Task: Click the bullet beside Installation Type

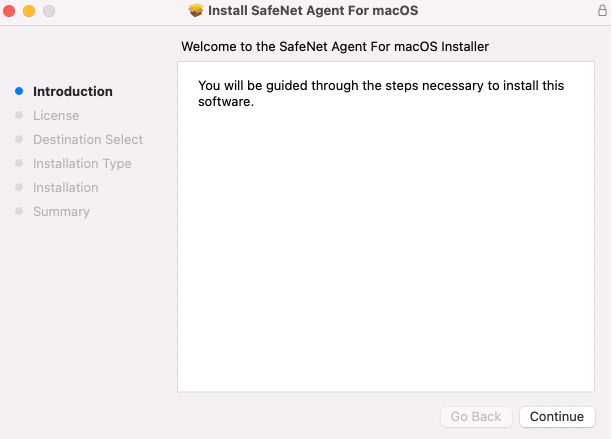Action: (x=19, y=163)
